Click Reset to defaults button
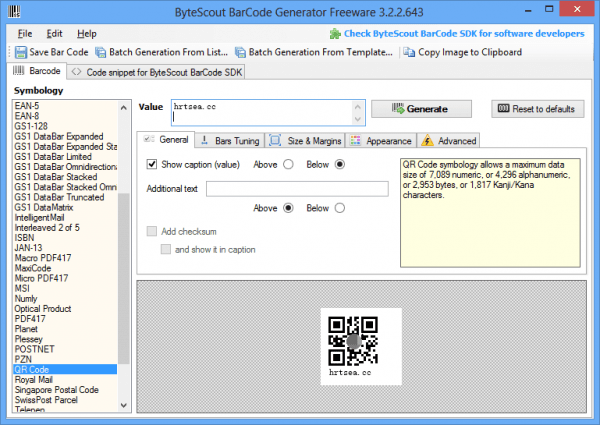 [538, 109]
